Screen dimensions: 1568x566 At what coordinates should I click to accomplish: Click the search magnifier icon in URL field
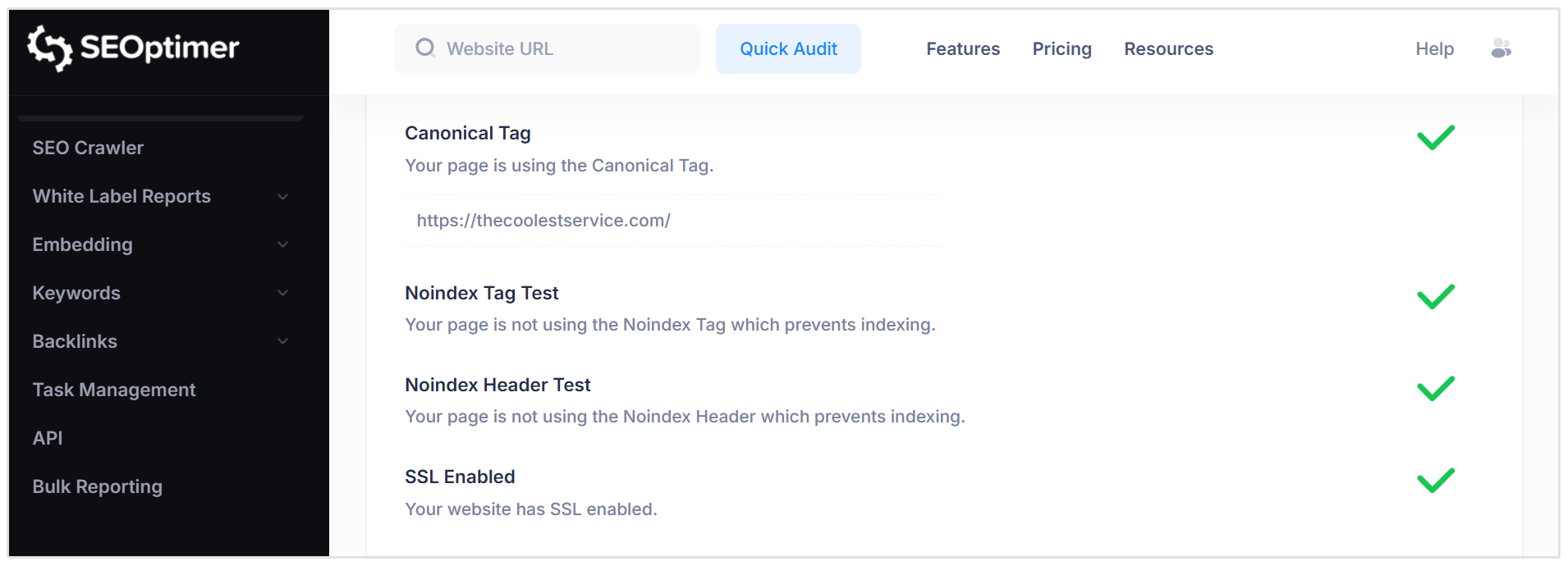tap(424, 48)
